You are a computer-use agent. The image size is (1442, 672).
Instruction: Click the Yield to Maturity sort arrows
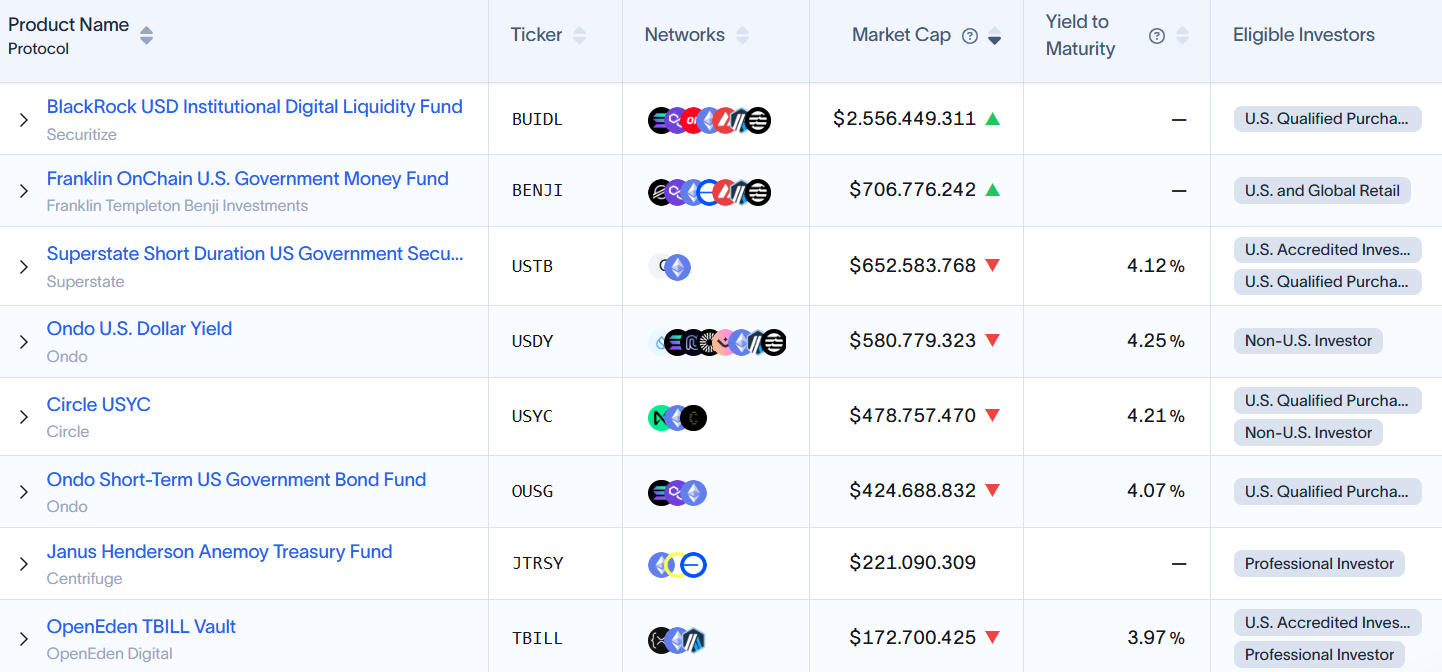1182,36
